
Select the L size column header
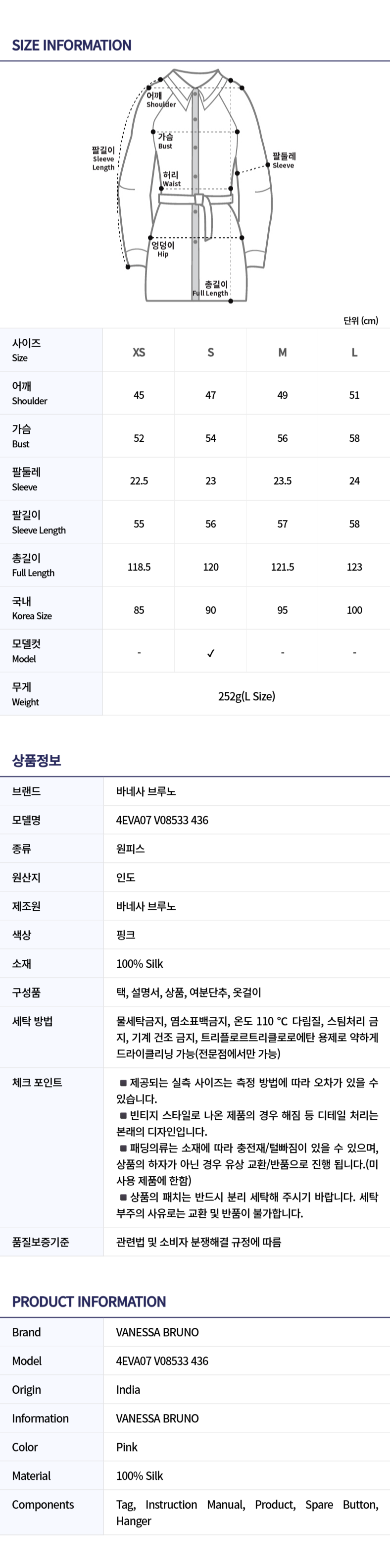(354, 352)
